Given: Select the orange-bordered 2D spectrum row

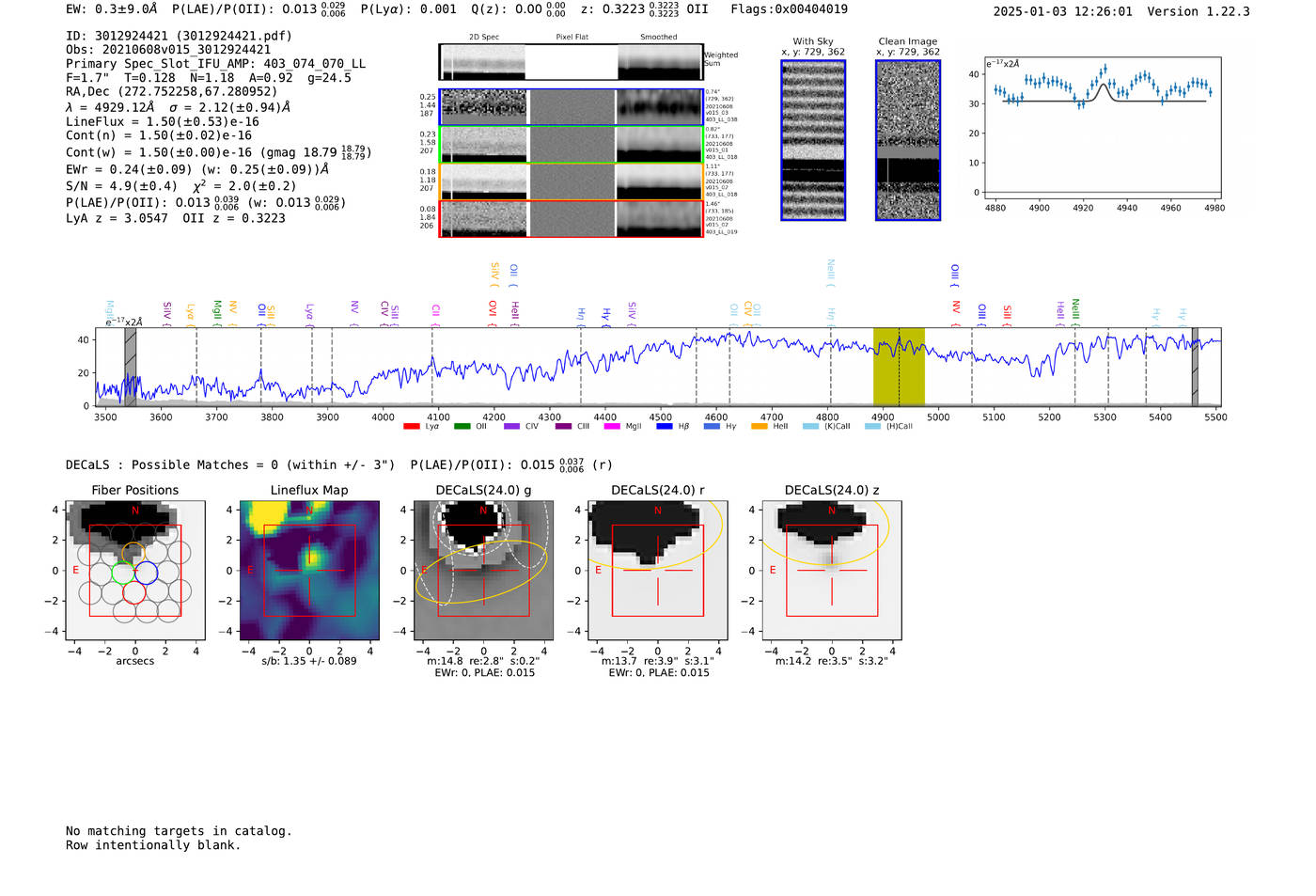Looking at the screenshot, I should click(x=572, y=181).
